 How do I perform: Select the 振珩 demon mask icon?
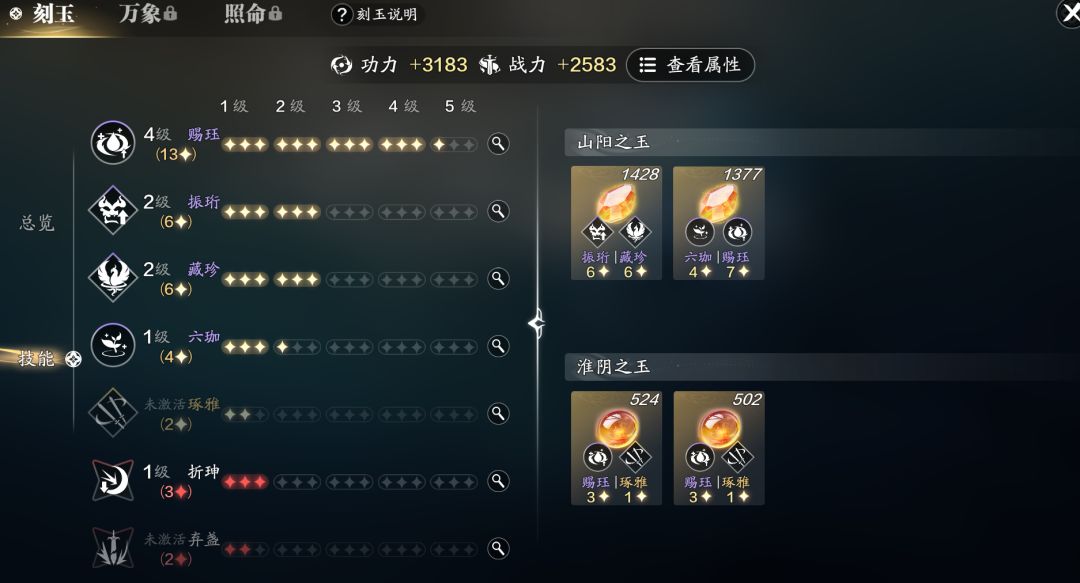pyautogui.click(x=113, y=210)
